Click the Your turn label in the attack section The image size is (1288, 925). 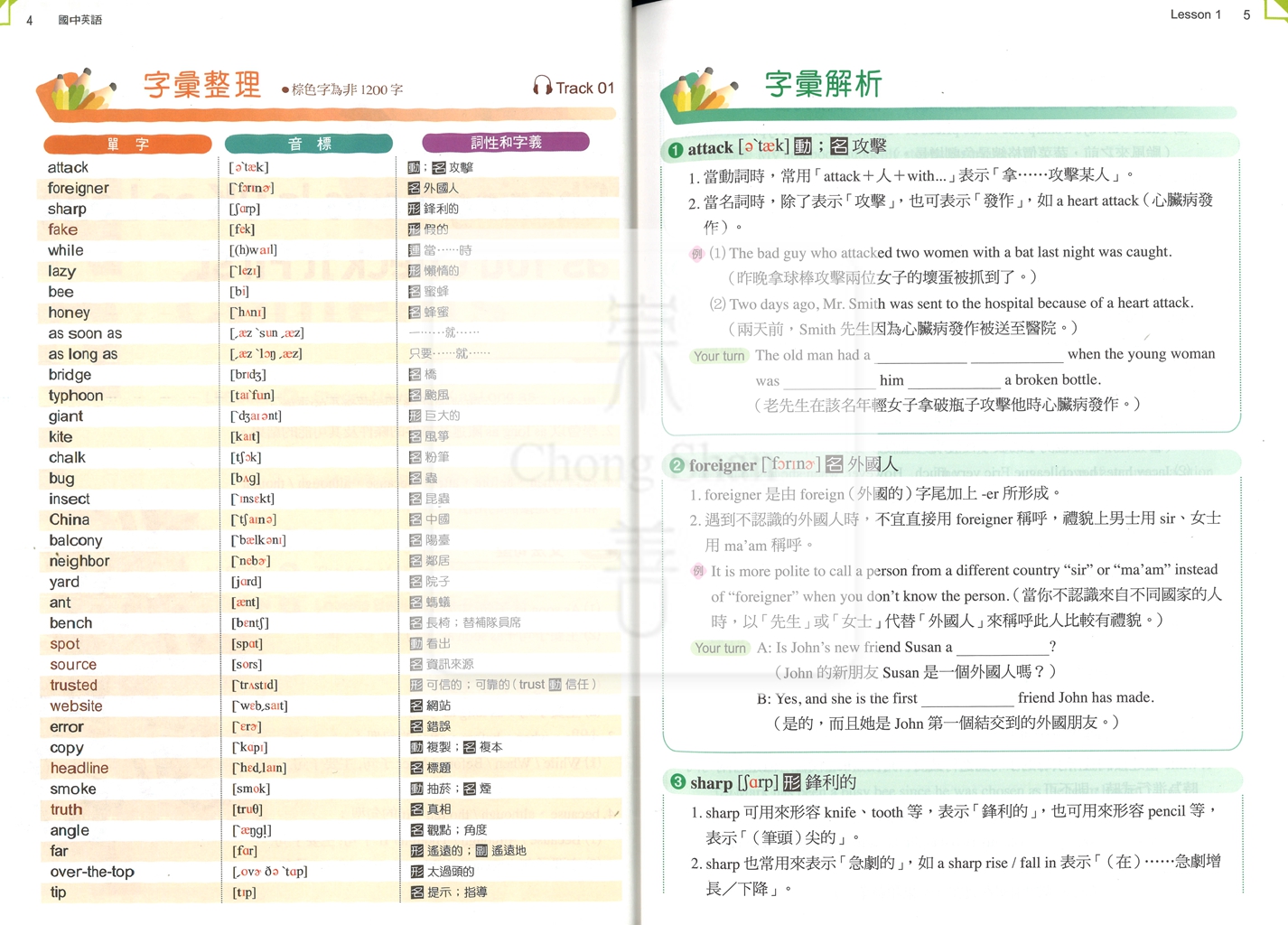719,356
